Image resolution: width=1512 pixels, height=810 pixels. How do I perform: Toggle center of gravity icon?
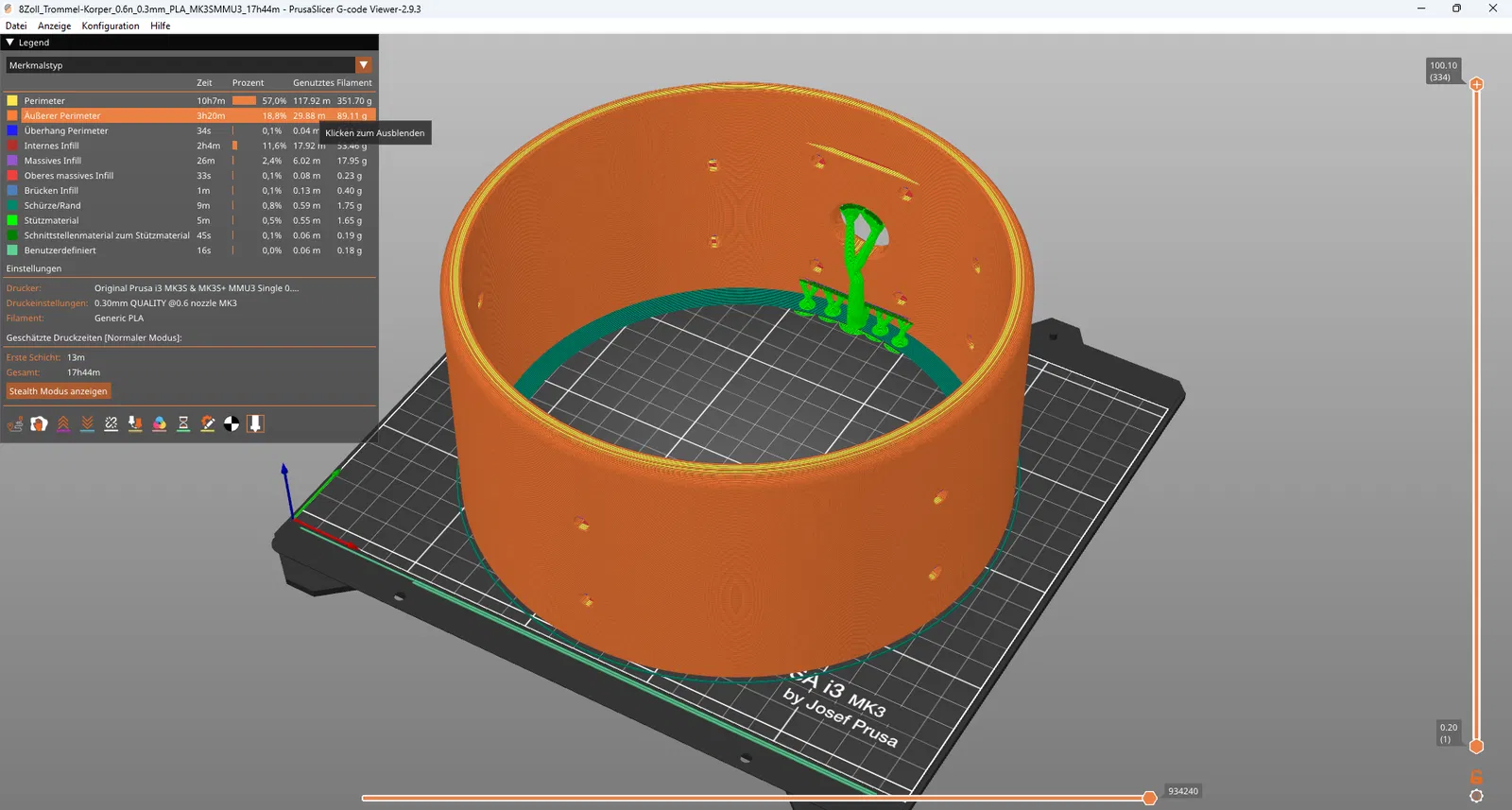pos(232,424)
